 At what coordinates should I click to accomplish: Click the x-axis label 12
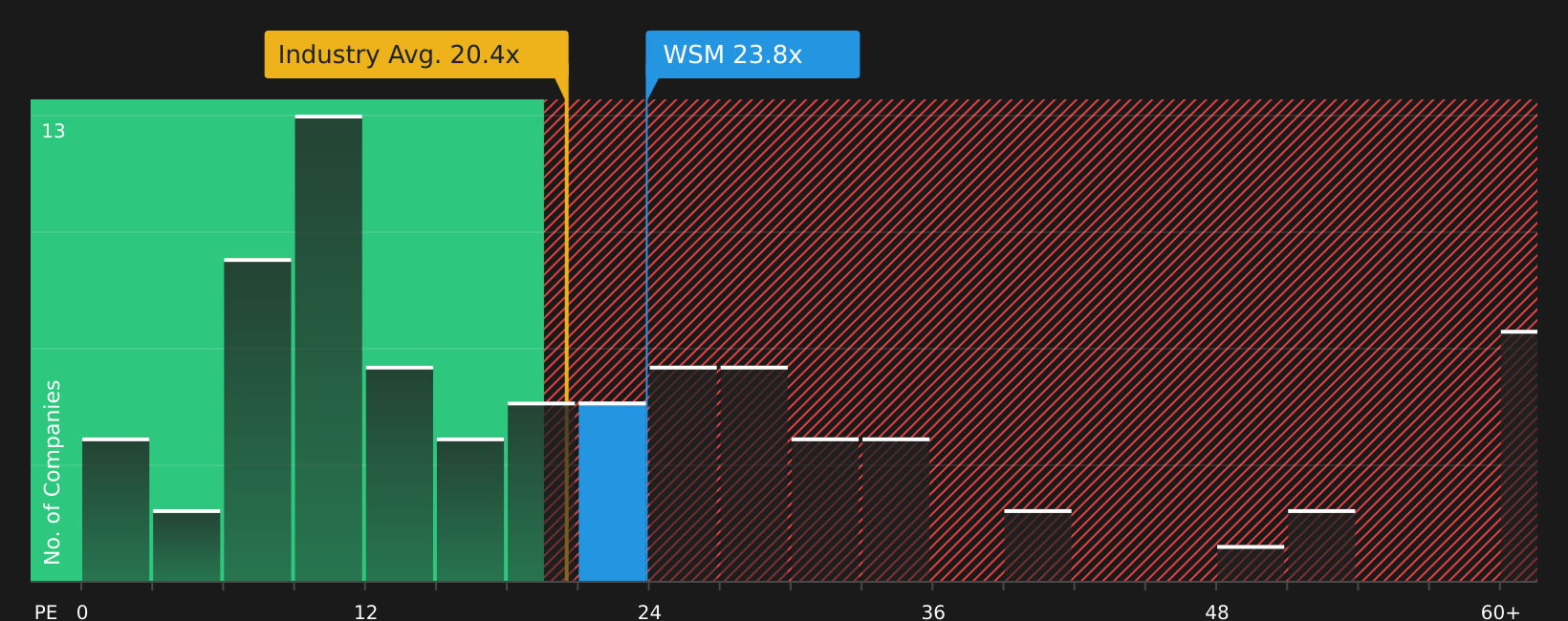point(366,612)
